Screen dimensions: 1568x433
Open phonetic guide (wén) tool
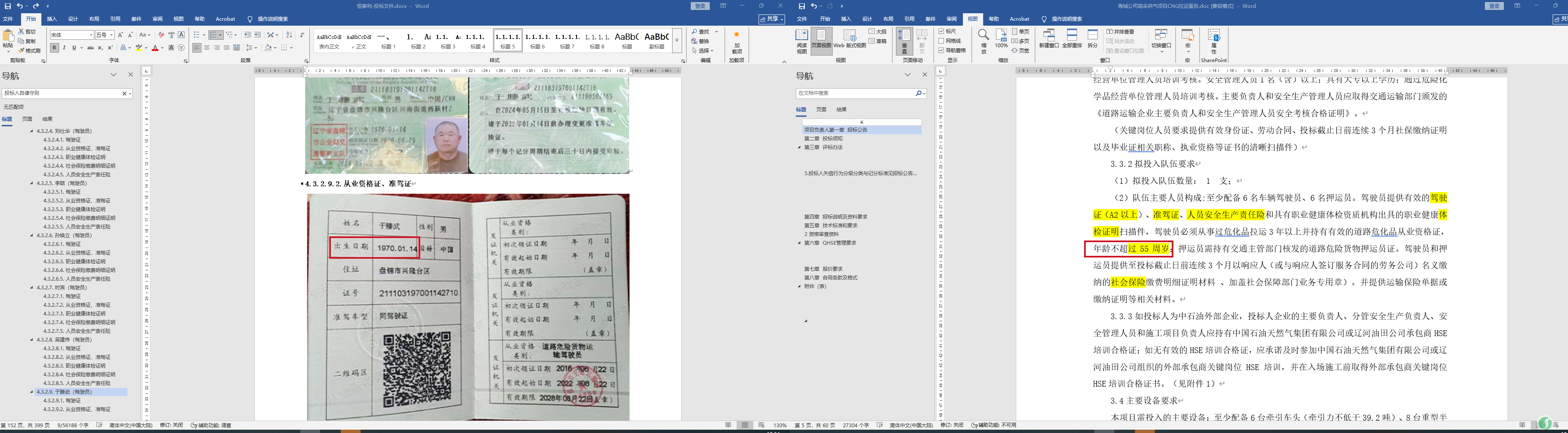[x=172, y=35]
